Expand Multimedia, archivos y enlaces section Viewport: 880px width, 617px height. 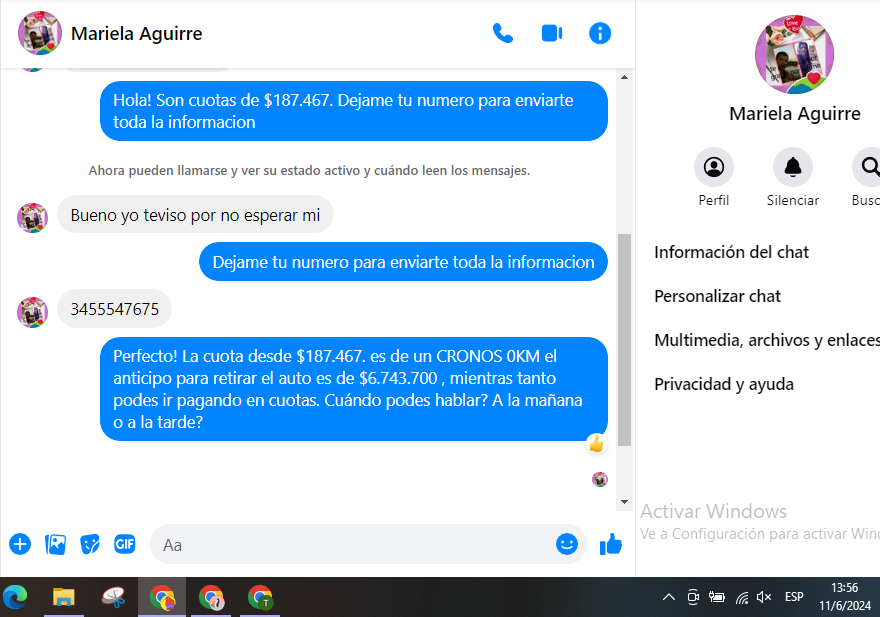click(766, 340)
